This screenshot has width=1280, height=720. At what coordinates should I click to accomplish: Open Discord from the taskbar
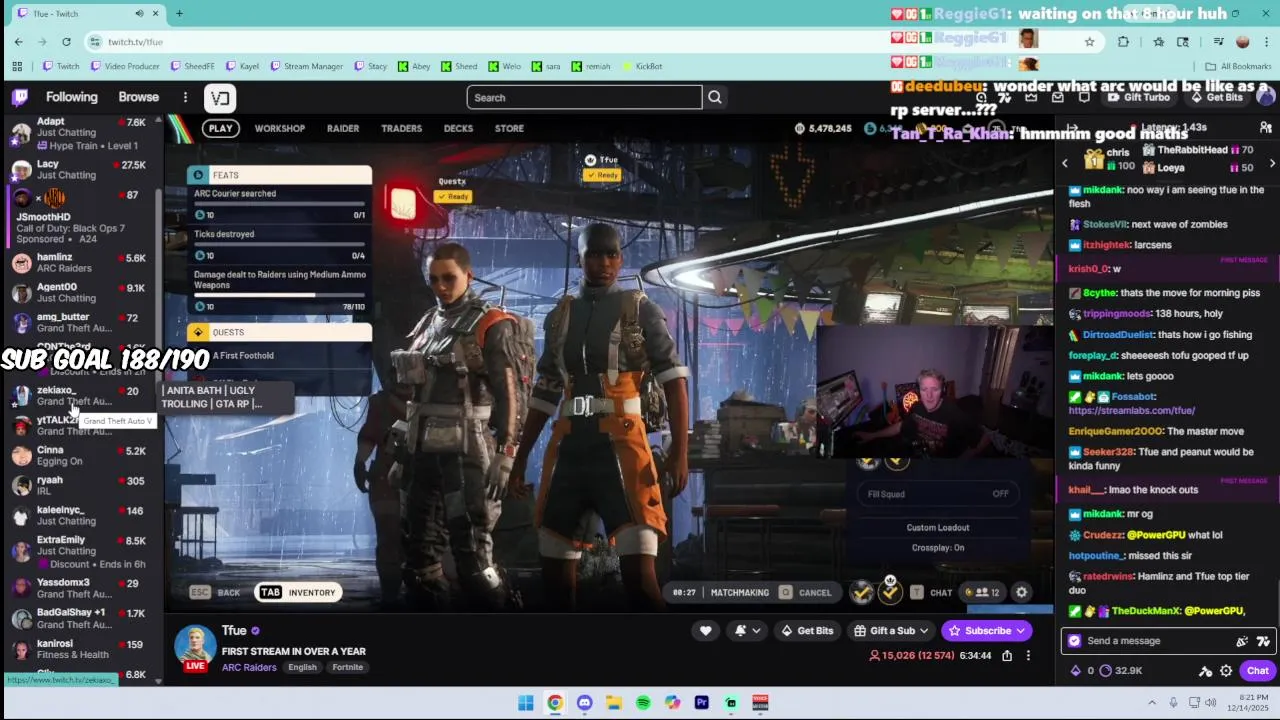click(x=584, y=703)
